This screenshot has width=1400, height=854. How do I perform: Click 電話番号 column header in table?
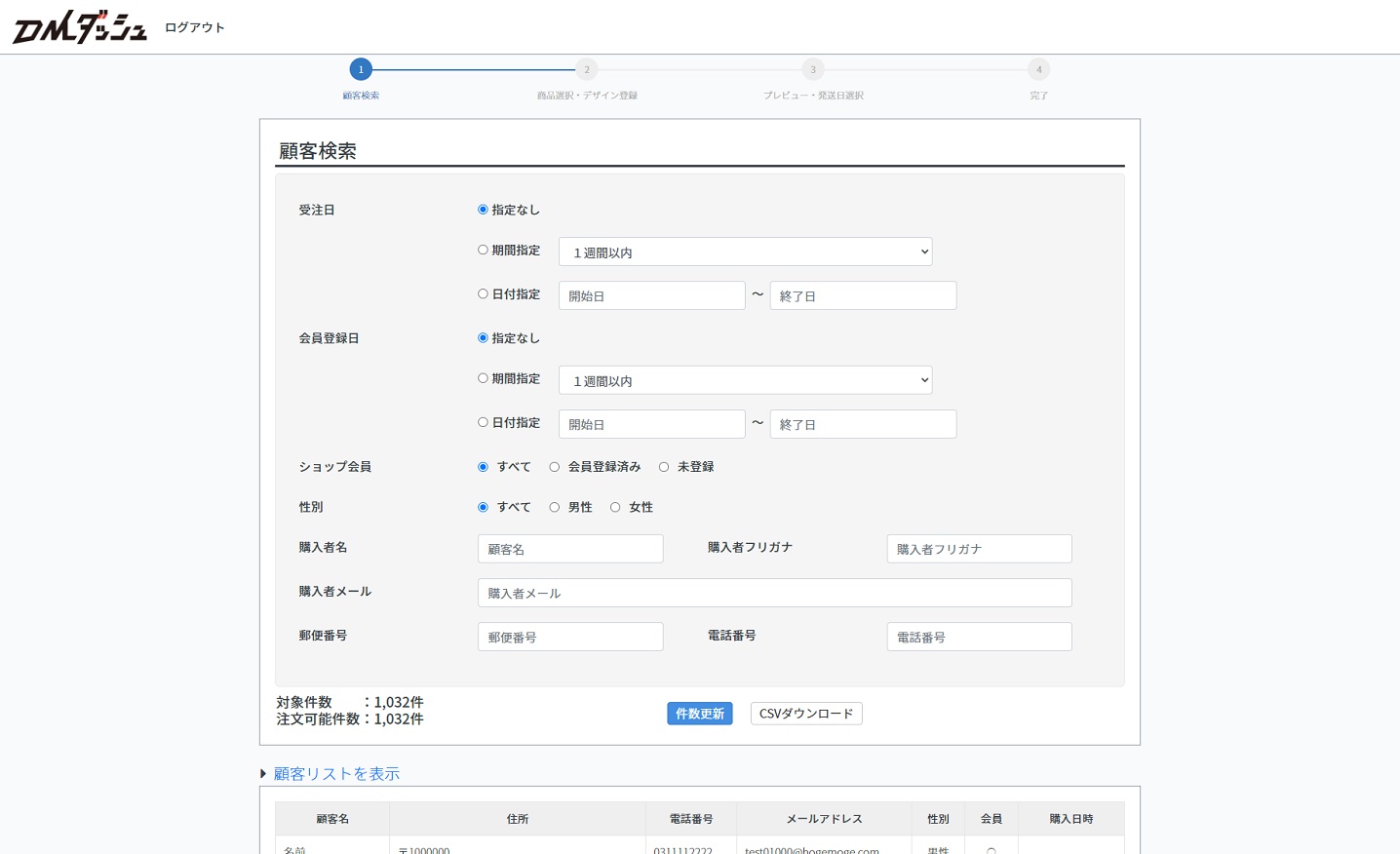(691, 819)
